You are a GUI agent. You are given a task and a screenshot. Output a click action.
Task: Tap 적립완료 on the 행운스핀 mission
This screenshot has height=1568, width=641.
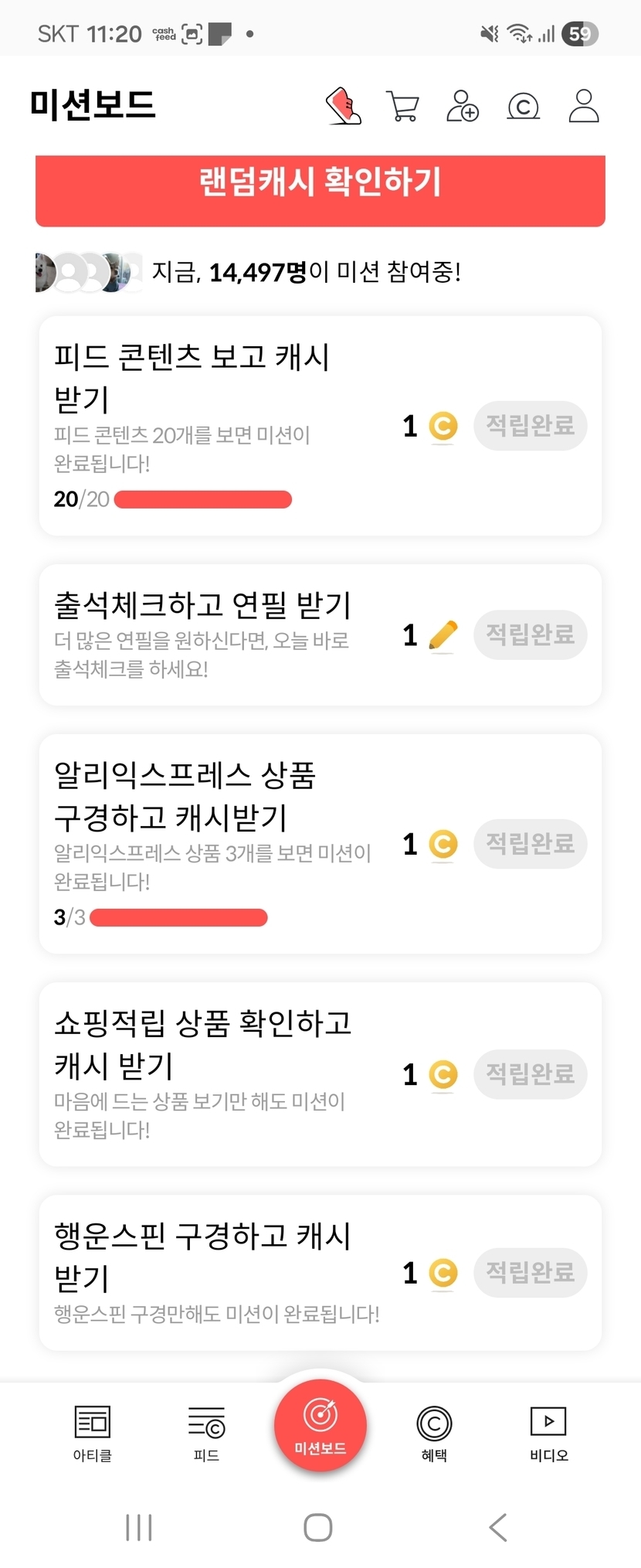530,1272
